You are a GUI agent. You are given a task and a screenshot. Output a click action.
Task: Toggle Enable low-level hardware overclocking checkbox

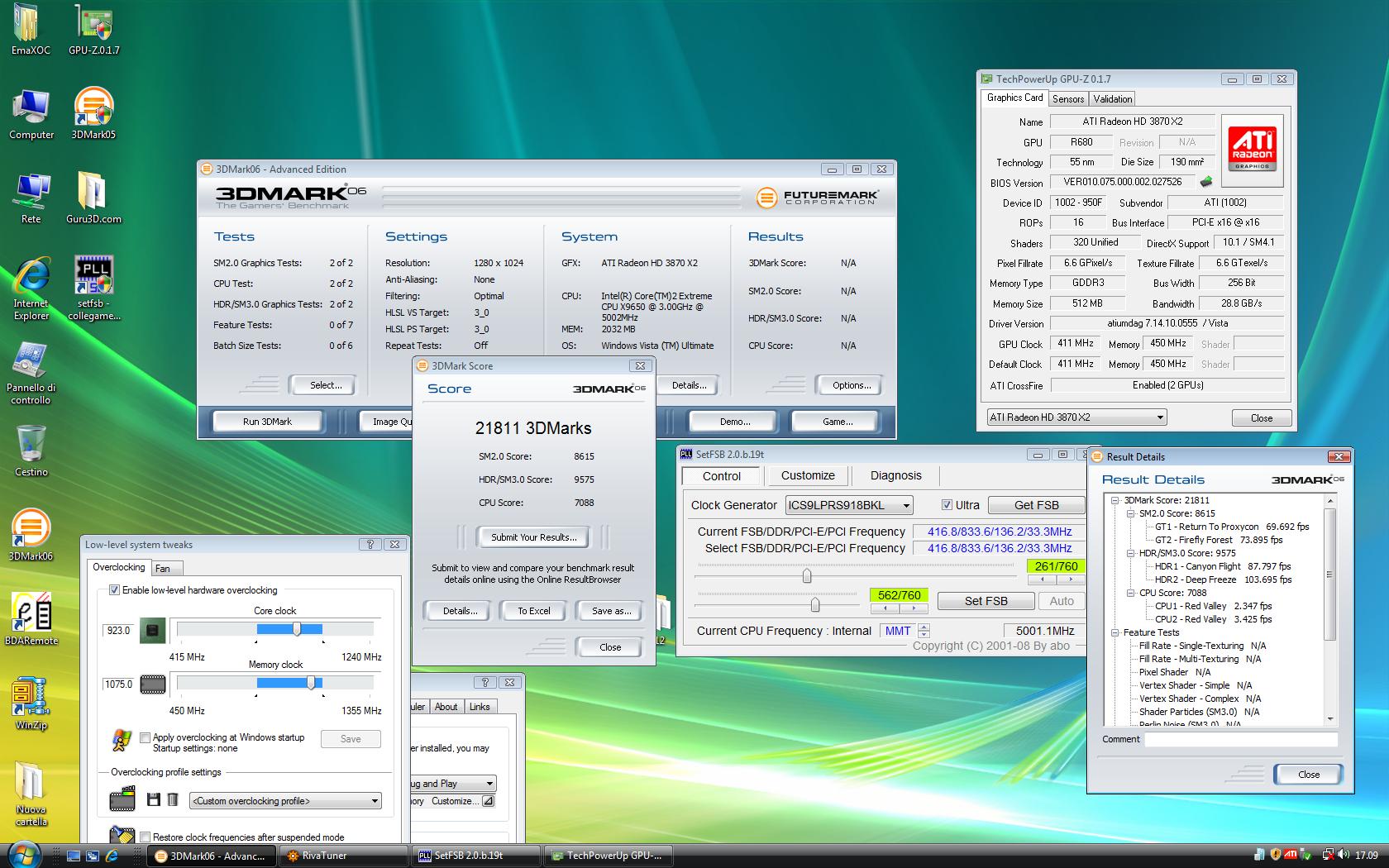tap(114, 590)
